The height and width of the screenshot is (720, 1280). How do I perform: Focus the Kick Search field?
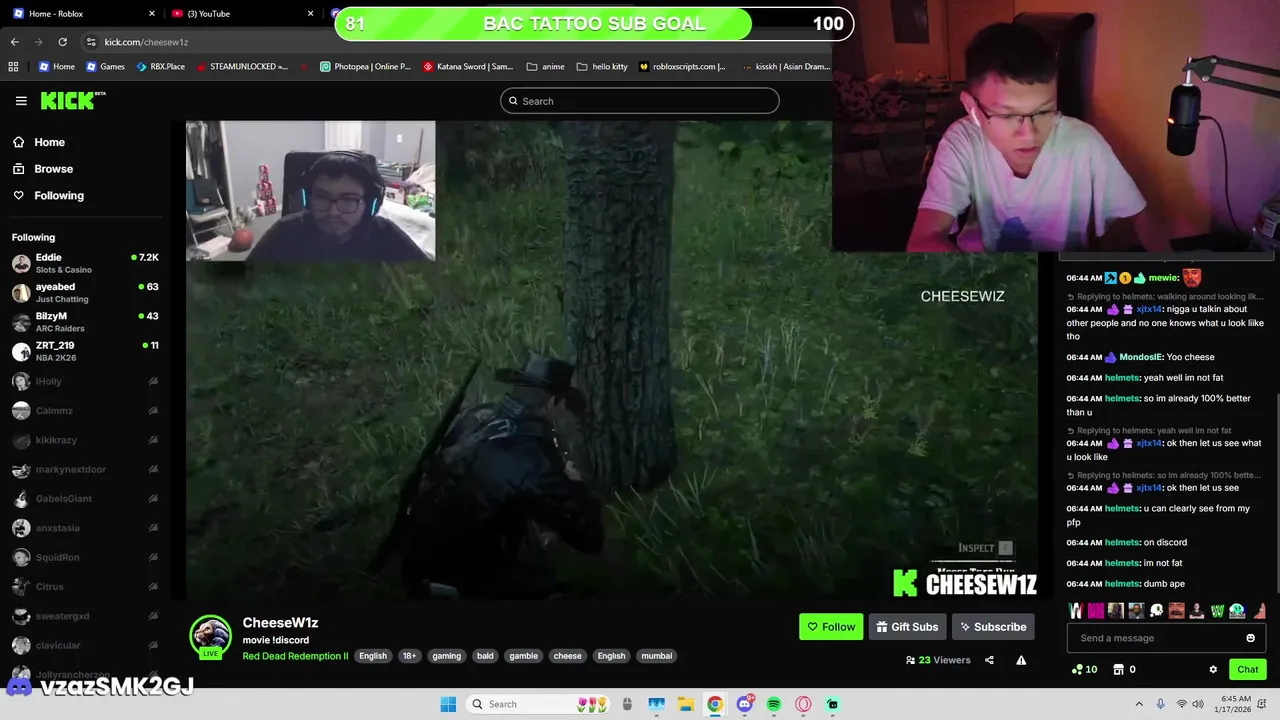coord(640,101)
